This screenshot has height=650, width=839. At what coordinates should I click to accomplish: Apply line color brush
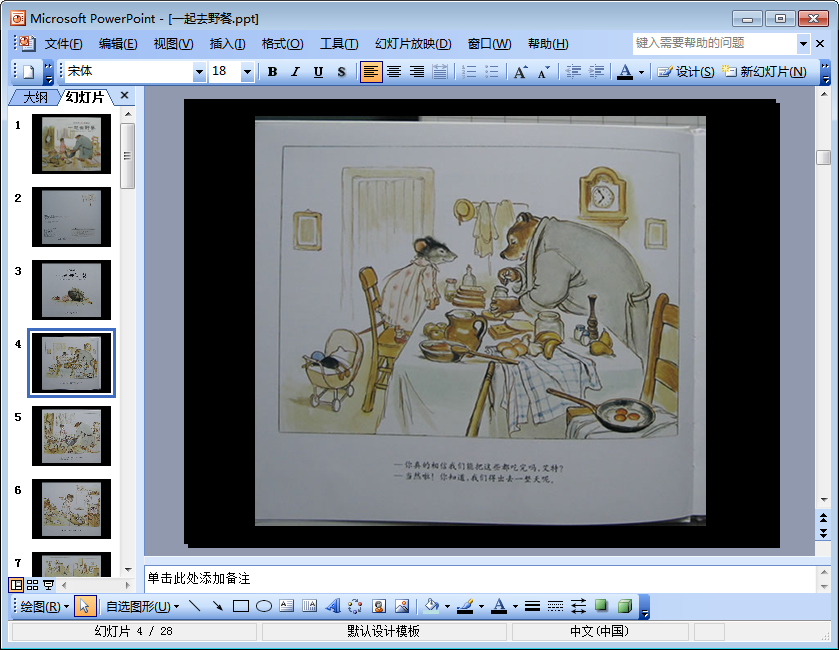pyautogui.click(x=465, y=607)
